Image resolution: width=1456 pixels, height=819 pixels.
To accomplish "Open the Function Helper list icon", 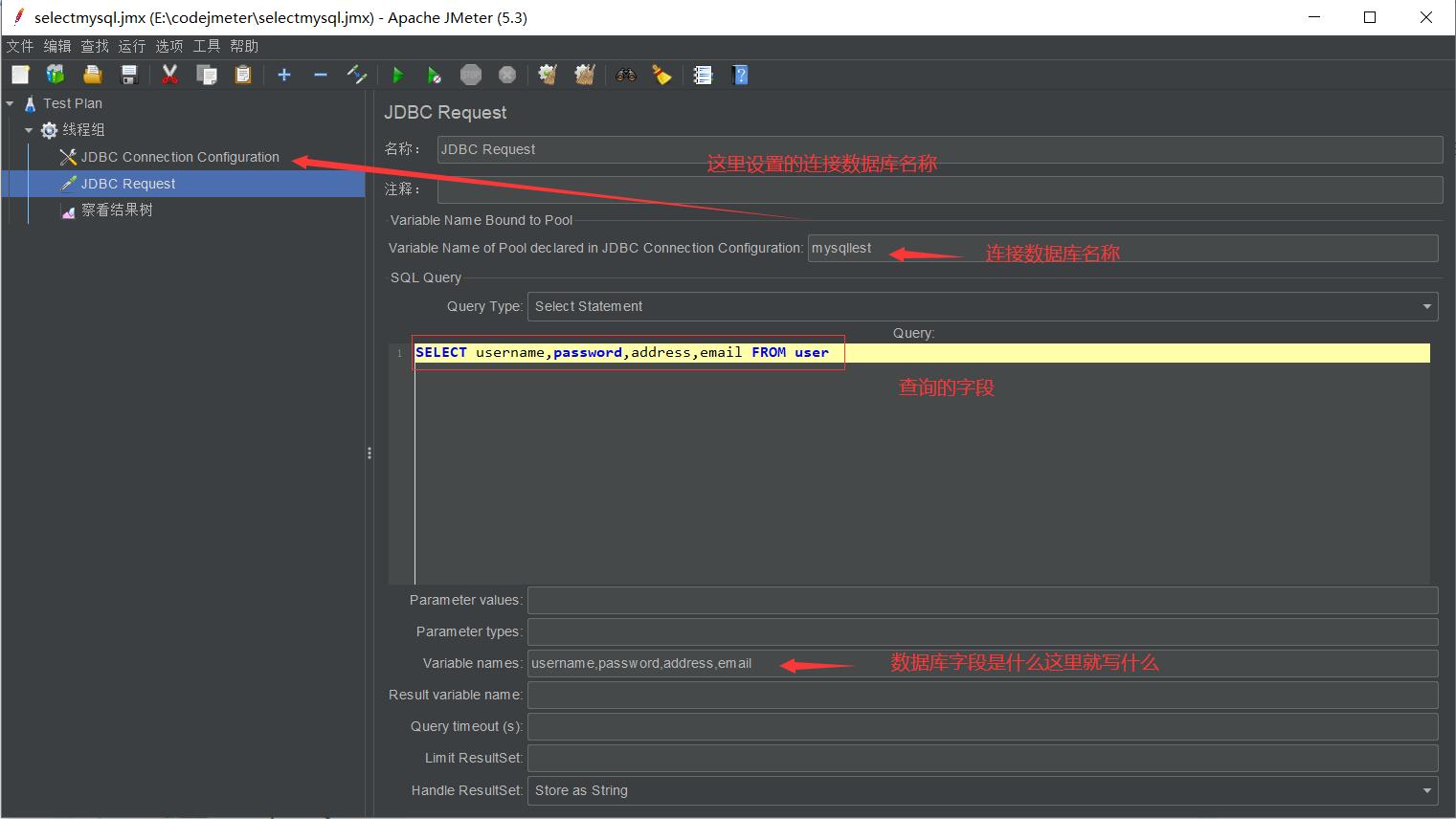I will click(704, 75).
